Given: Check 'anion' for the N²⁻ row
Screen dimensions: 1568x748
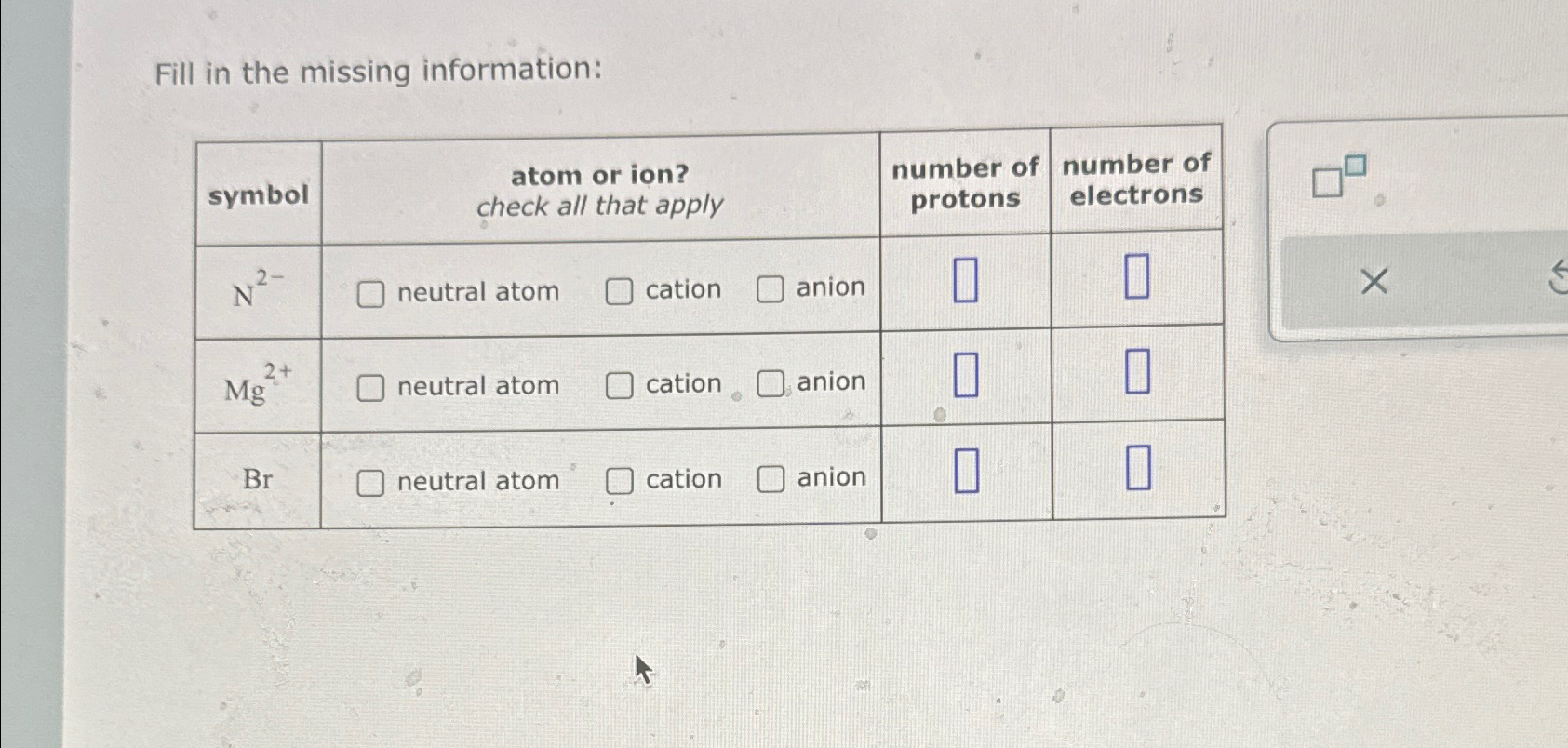Looking at the screenshot, I should click(x=771, y=291).
